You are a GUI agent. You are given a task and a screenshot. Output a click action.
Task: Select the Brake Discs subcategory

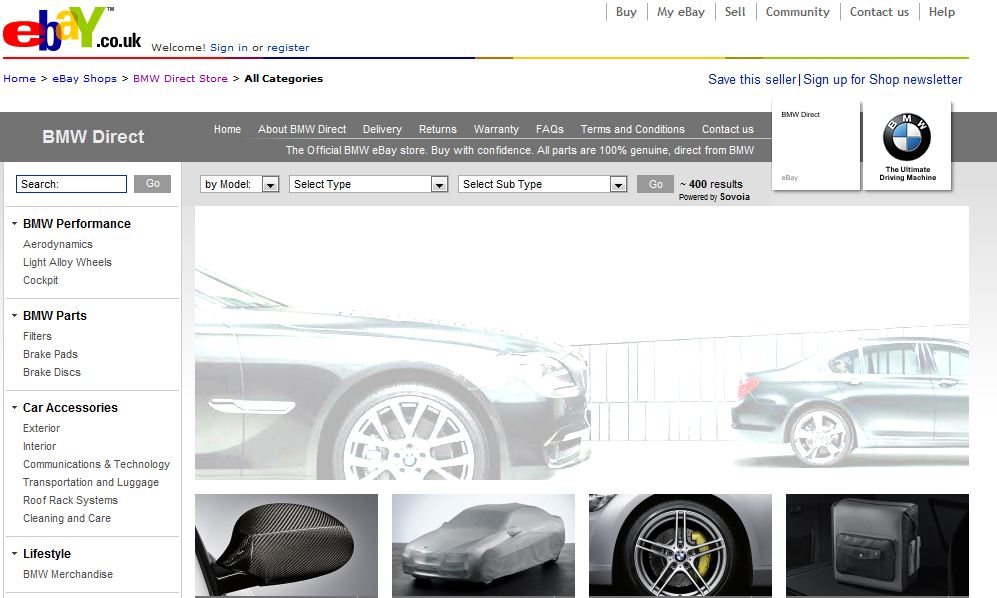(x=52, y=372)
